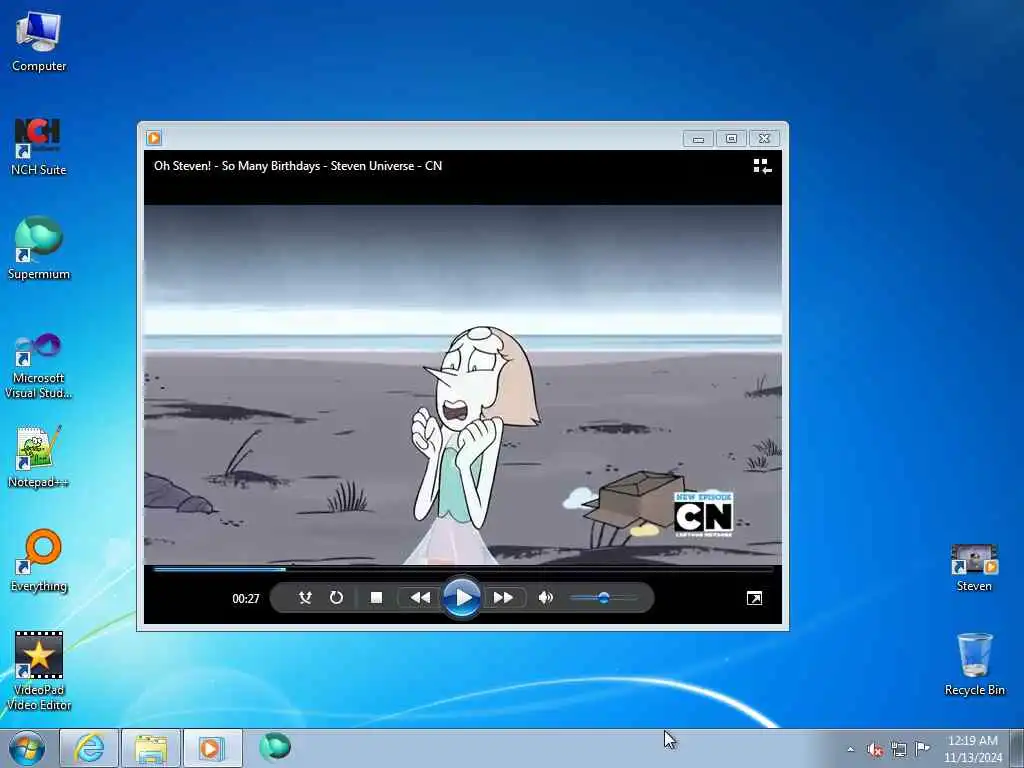Select the Microsoft Visual Studio shortcut
The width and height of the screenshot is (1024, 768).
point(39,366)
